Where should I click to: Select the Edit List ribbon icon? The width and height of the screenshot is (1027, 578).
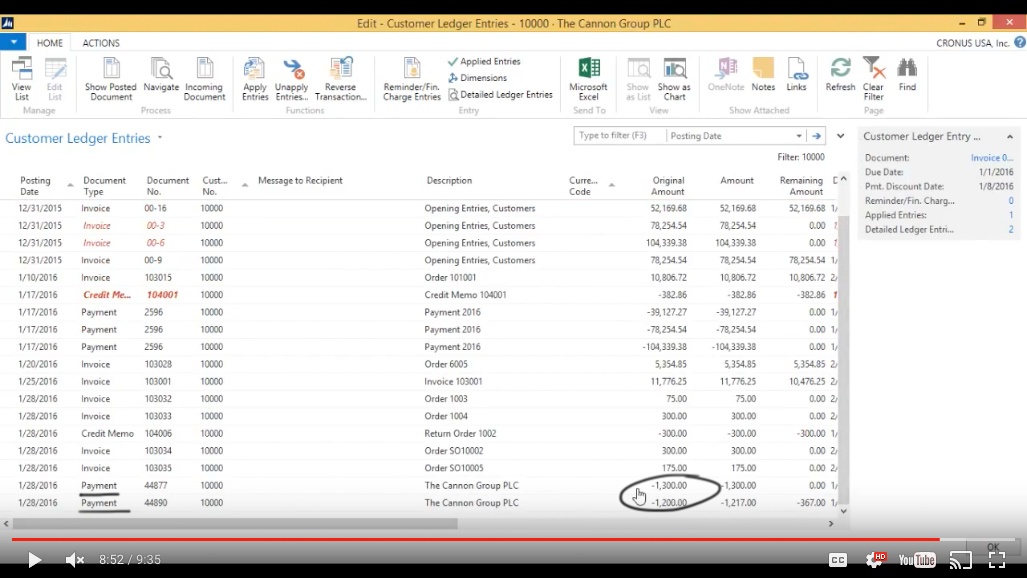tap(54, 79)
